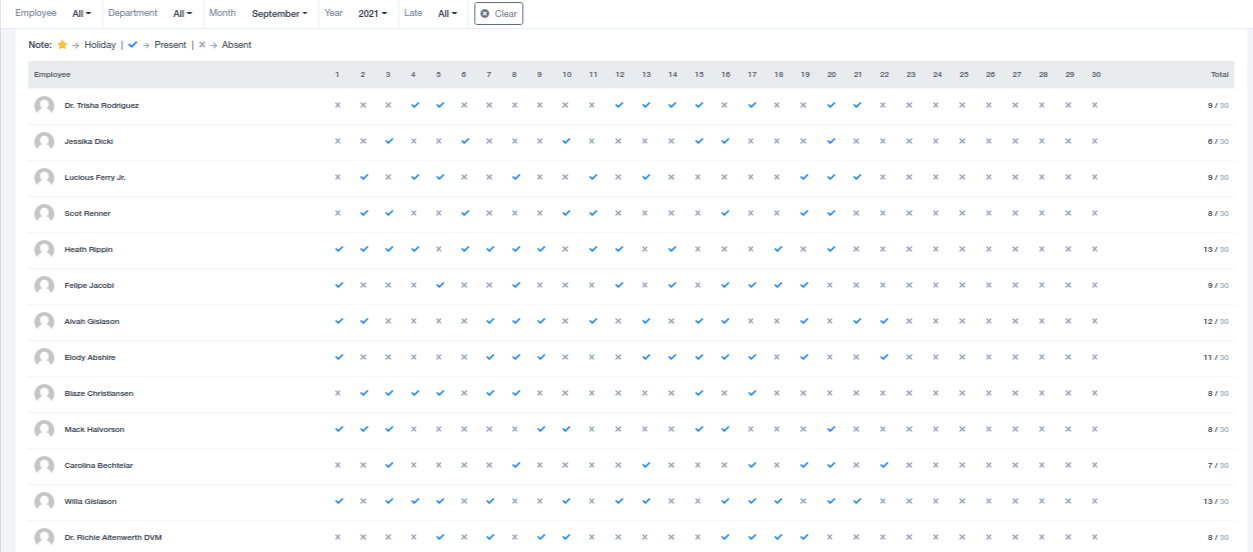
Task: Click Elody Abshire's 11 / 30 total
Action: tap(1216, 358)
